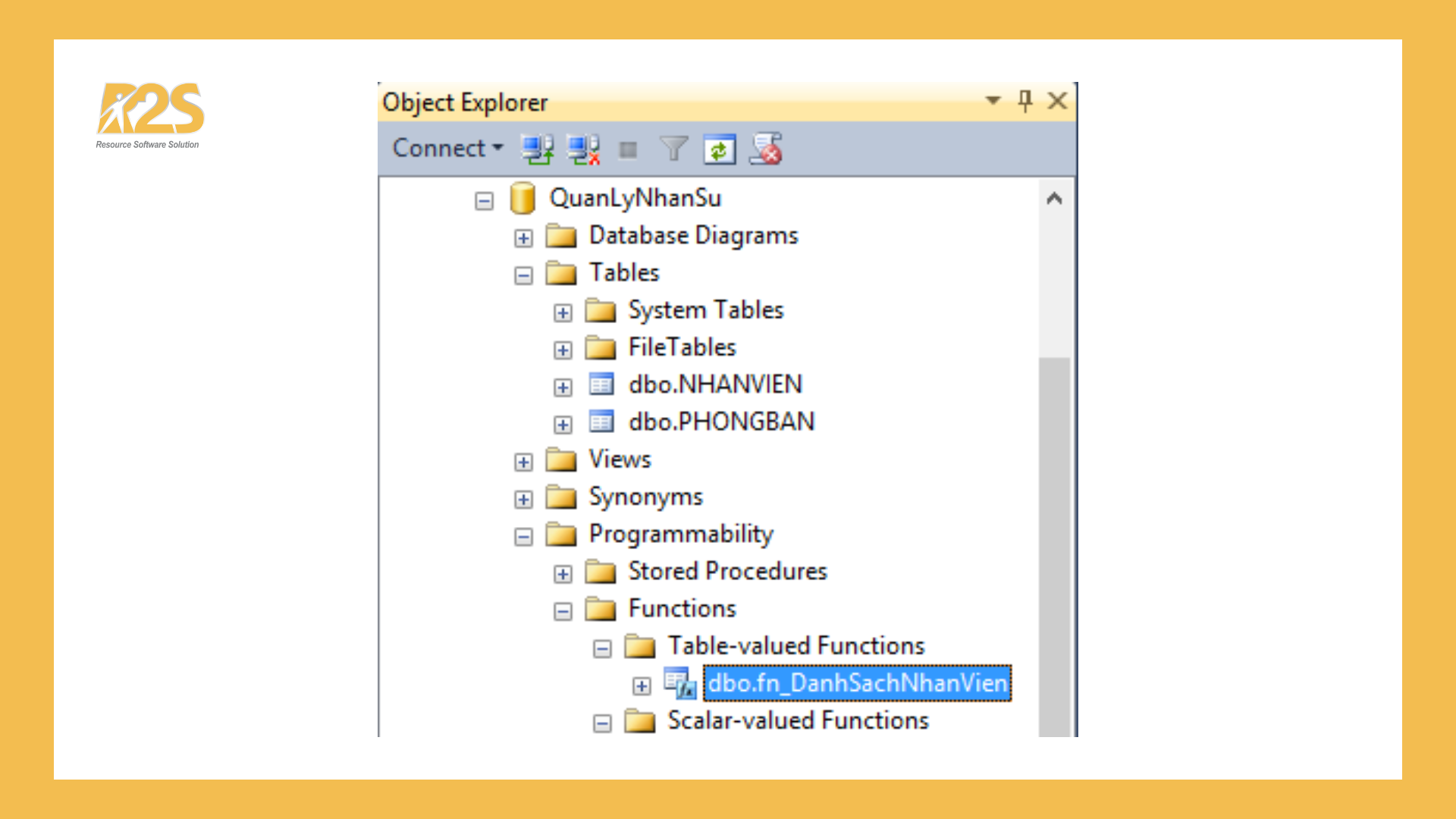This screenshot has height=819, width=1456.
Task: Open the Connect dropdown menu
Action: [x=446, y=149]
